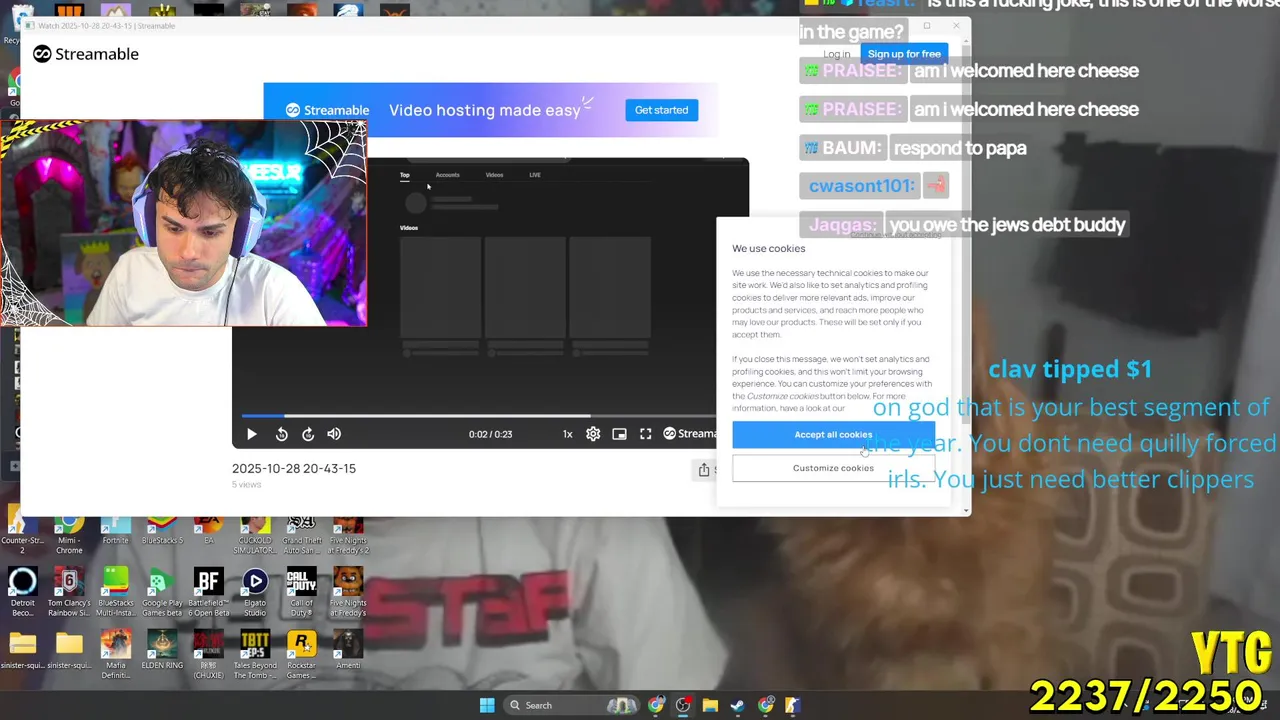
Task: Open Mafia Definitive Edition shortcut
Action: click(115, 654)
